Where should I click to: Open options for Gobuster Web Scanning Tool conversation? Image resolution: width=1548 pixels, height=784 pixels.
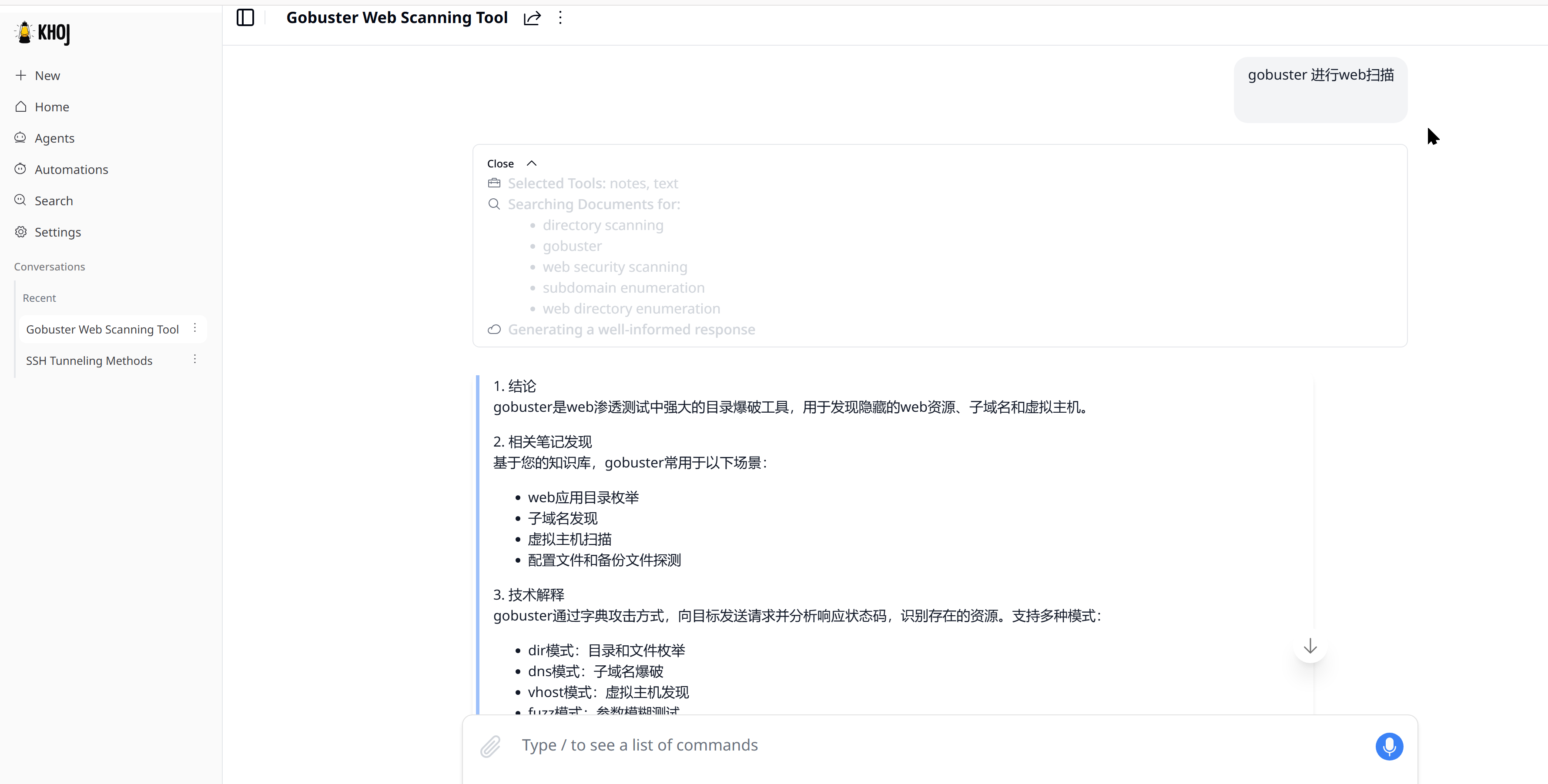(195, 328)
